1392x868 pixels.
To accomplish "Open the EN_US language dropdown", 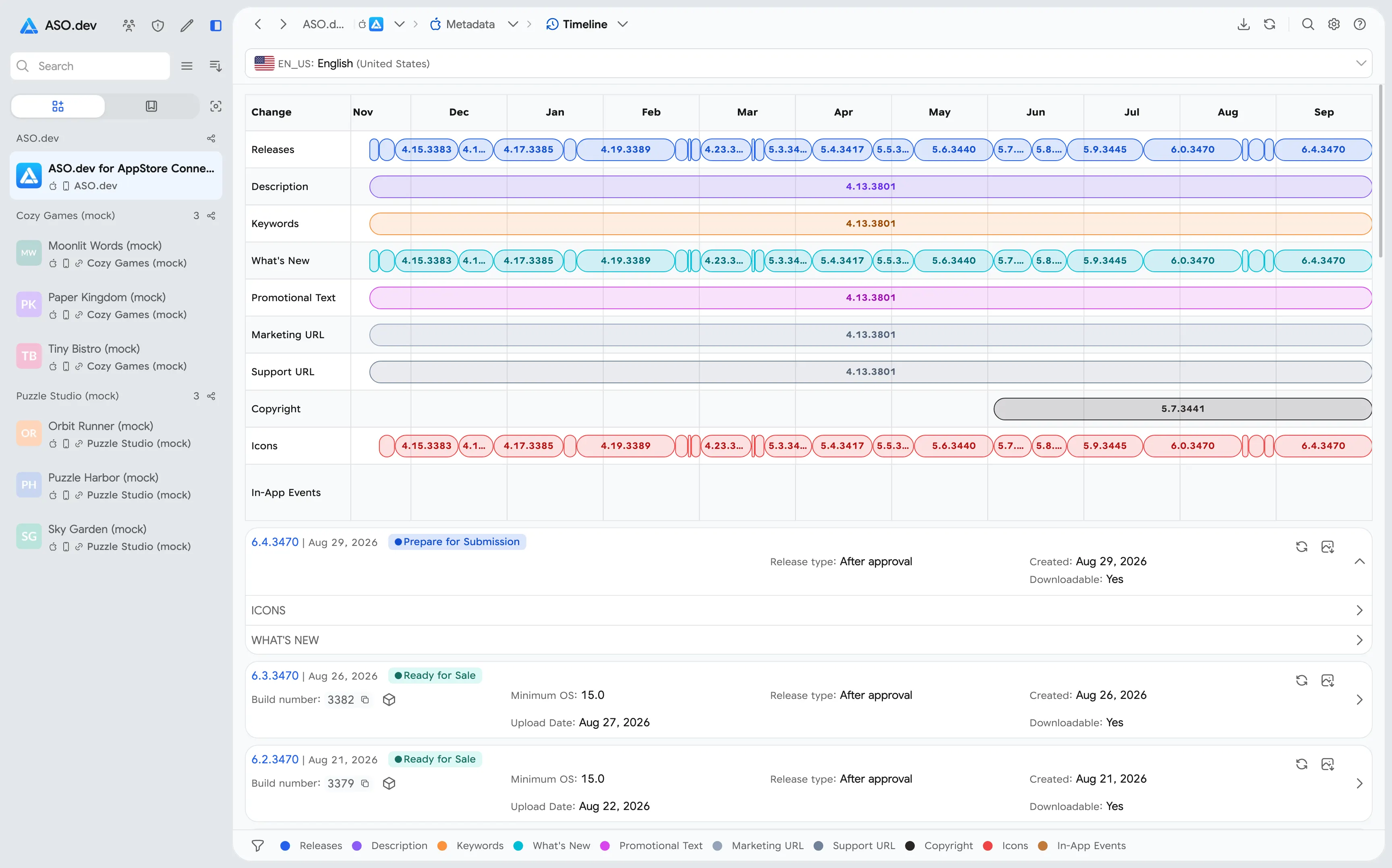I will click(808, 63).
